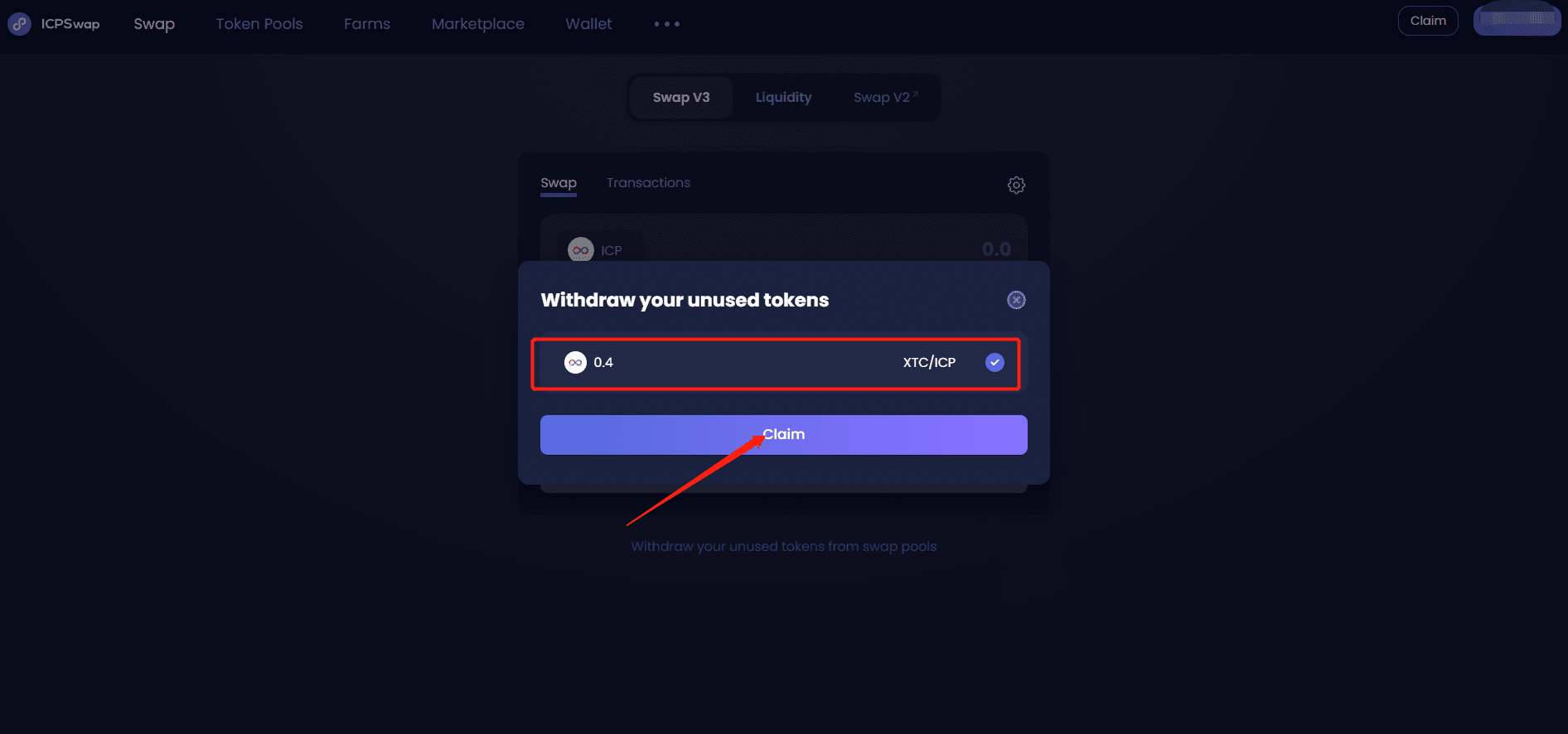Image resolution: width=1568 pixels, height=734 pixels.
Task: Click Withdraw your unused tokens link
Action: pos(784,547)
